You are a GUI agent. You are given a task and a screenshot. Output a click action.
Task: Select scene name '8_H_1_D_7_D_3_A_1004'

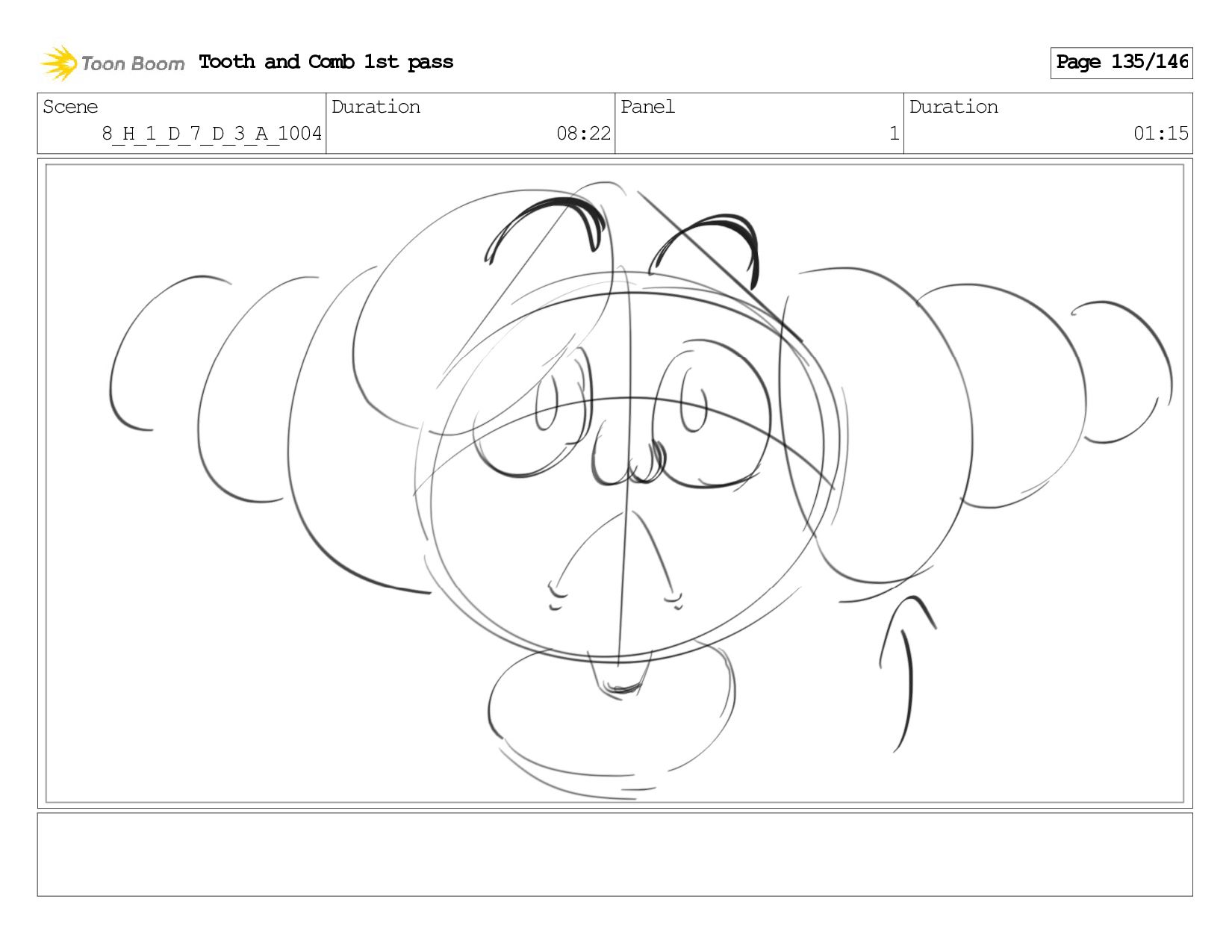pos(212,134)
